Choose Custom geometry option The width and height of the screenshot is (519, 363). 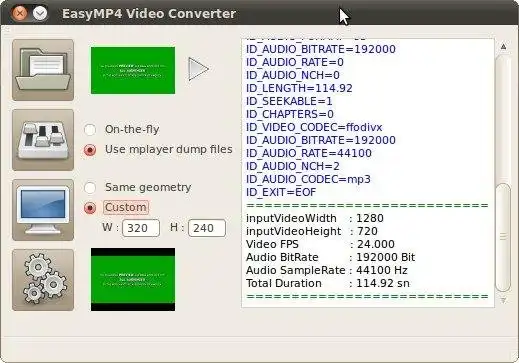(x=116, y=208)
